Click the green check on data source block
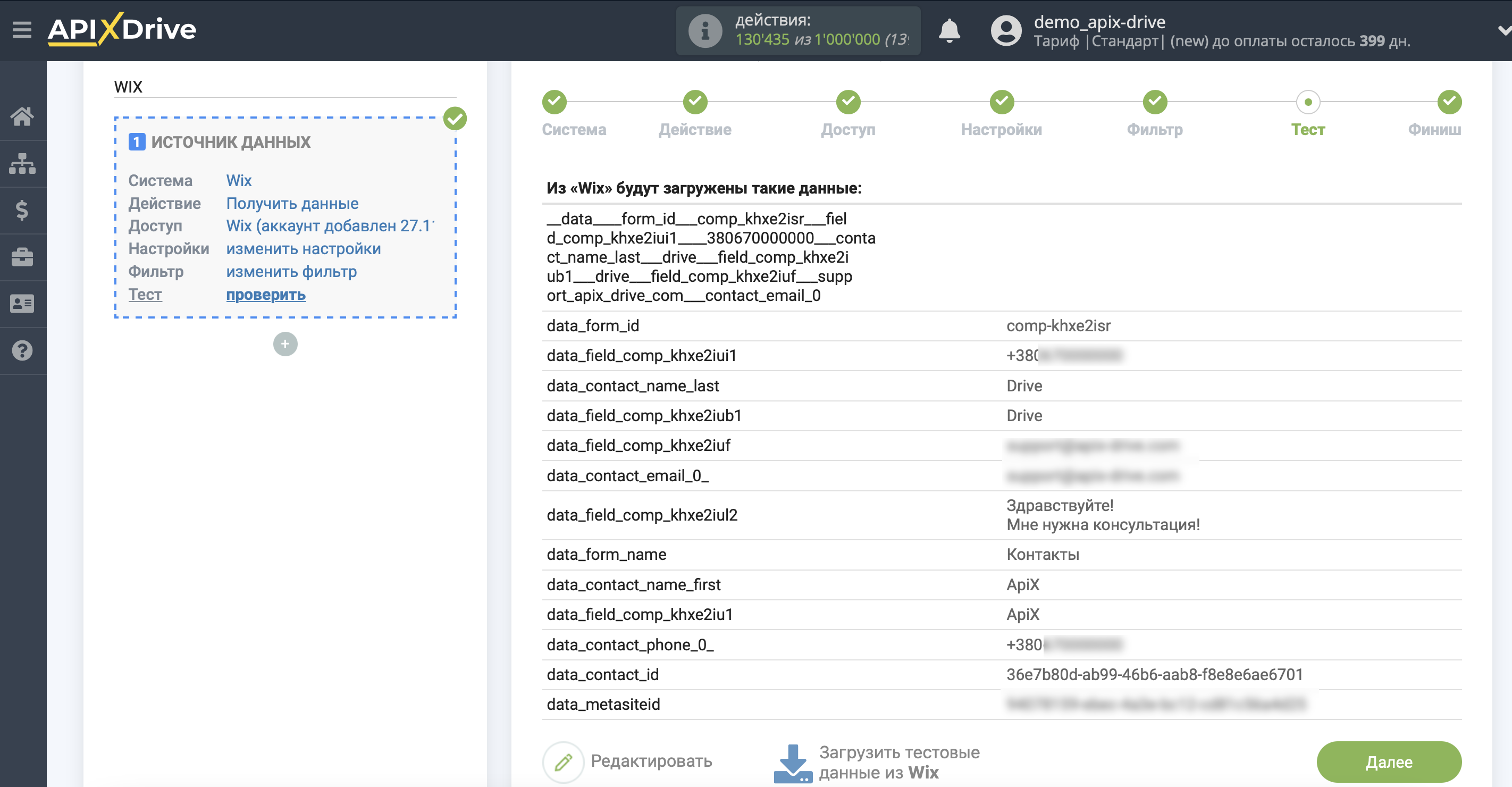Image resolution: width=1512 pixels, height=787 pixels. click(455, 119)
